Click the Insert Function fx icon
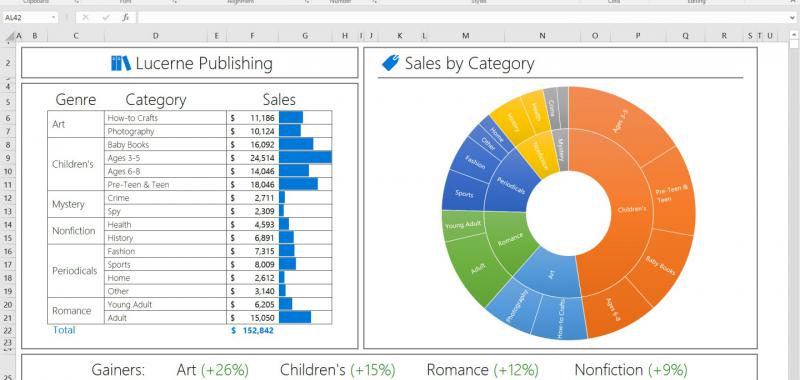This screenshot has height=380, width=800. coord(126,17)
